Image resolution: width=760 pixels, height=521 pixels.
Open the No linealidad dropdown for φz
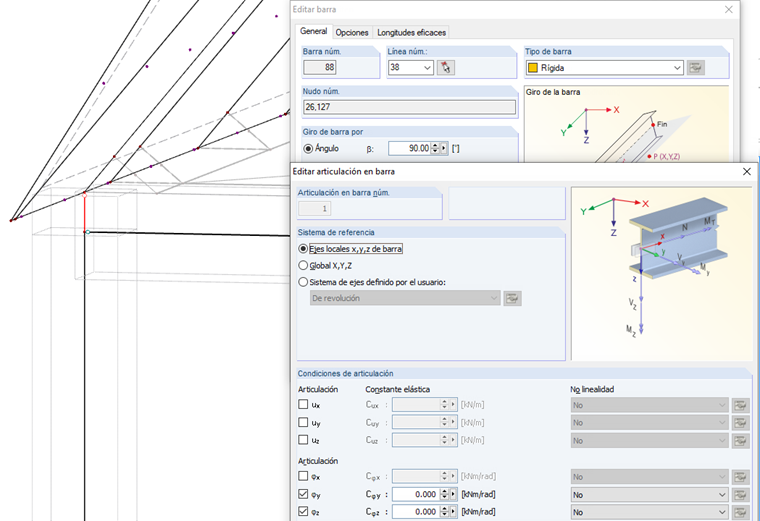(649, 512)
